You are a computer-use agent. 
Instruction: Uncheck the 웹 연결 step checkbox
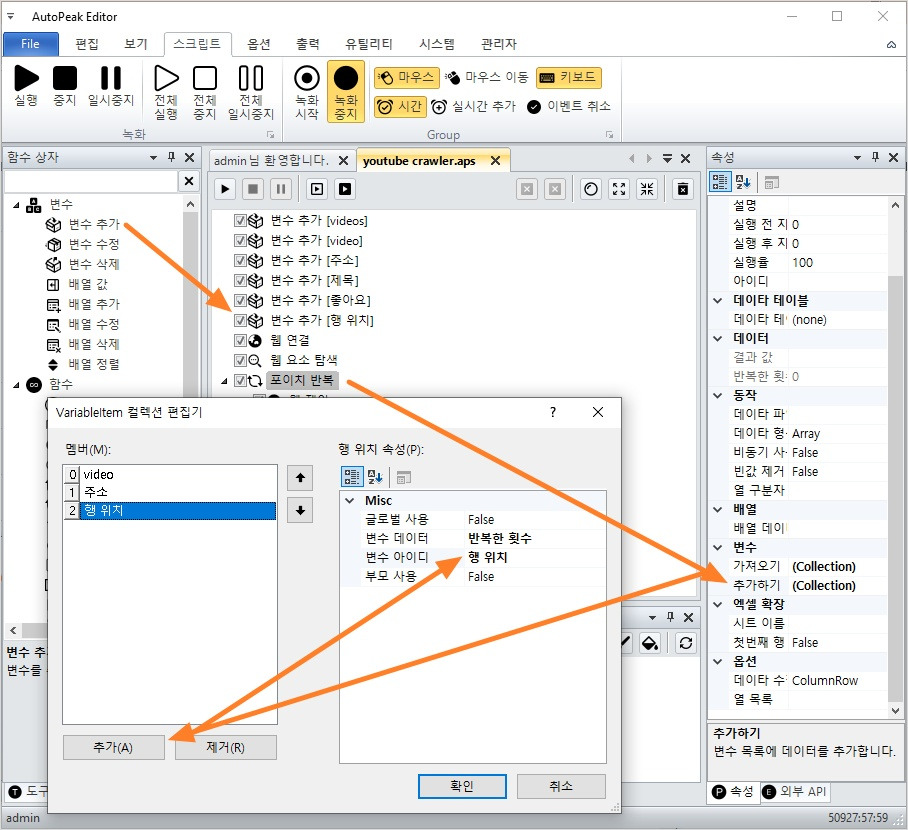(240, 341)
